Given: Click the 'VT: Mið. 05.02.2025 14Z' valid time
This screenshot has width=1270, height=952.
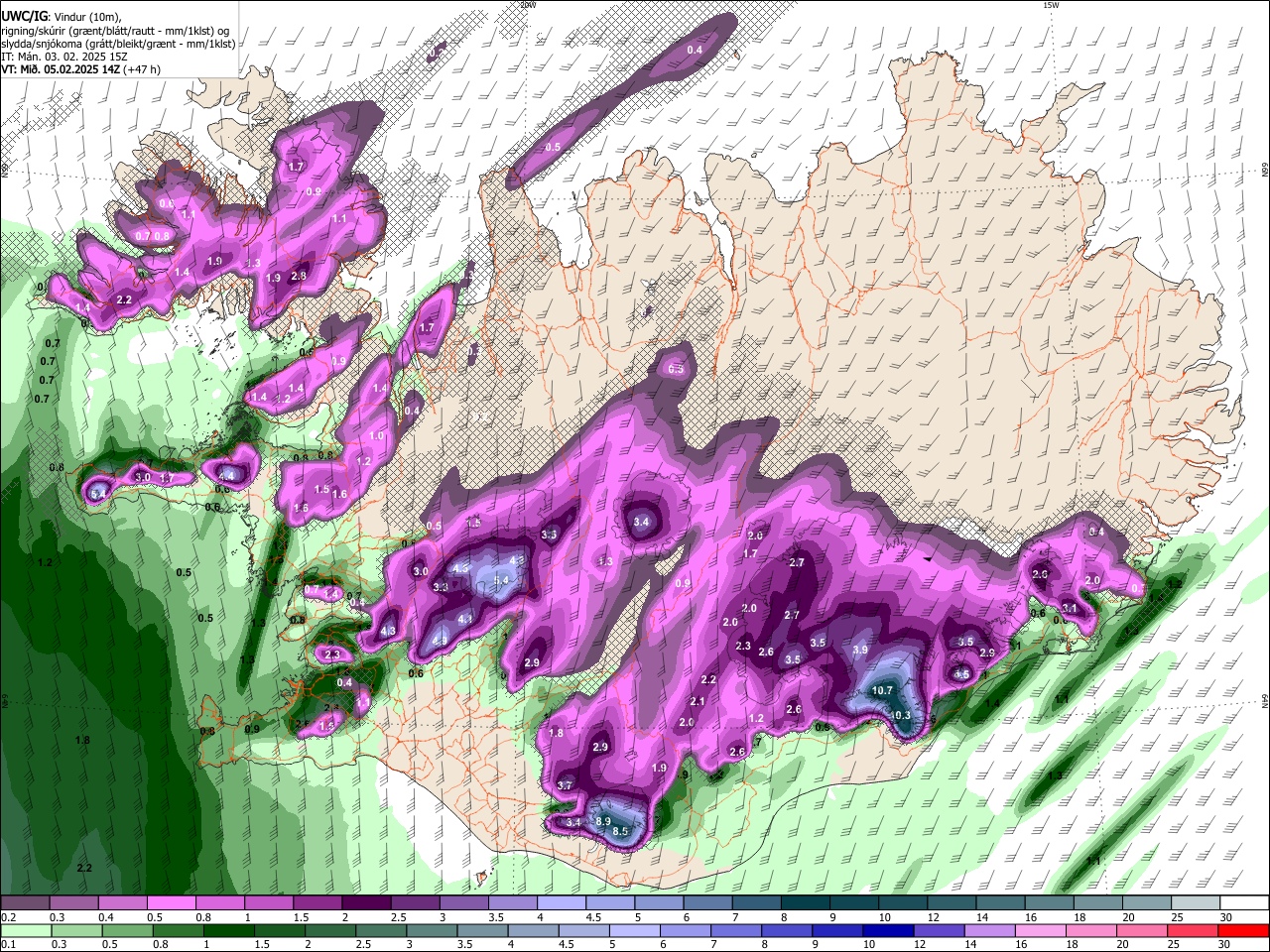Looking at the screenshot, I should (61, 69).
